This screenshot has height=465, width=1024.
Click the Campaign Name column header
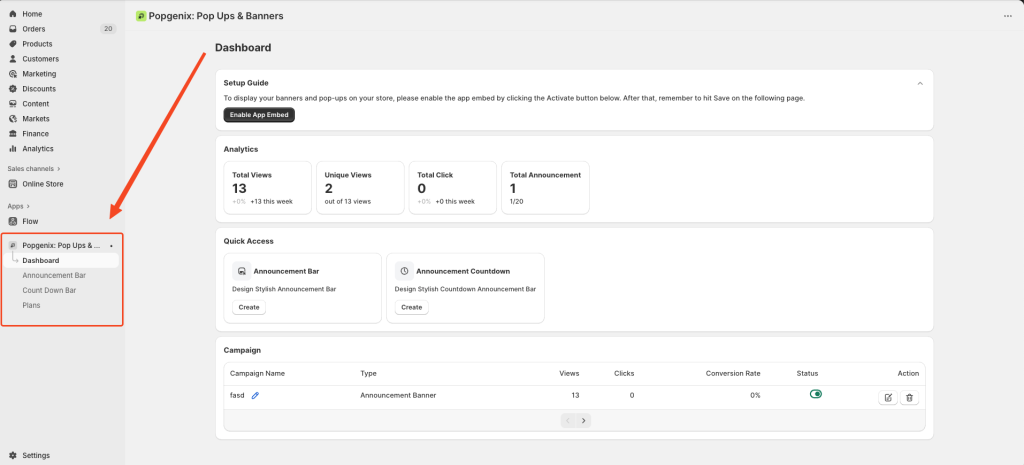click(257, 374)
